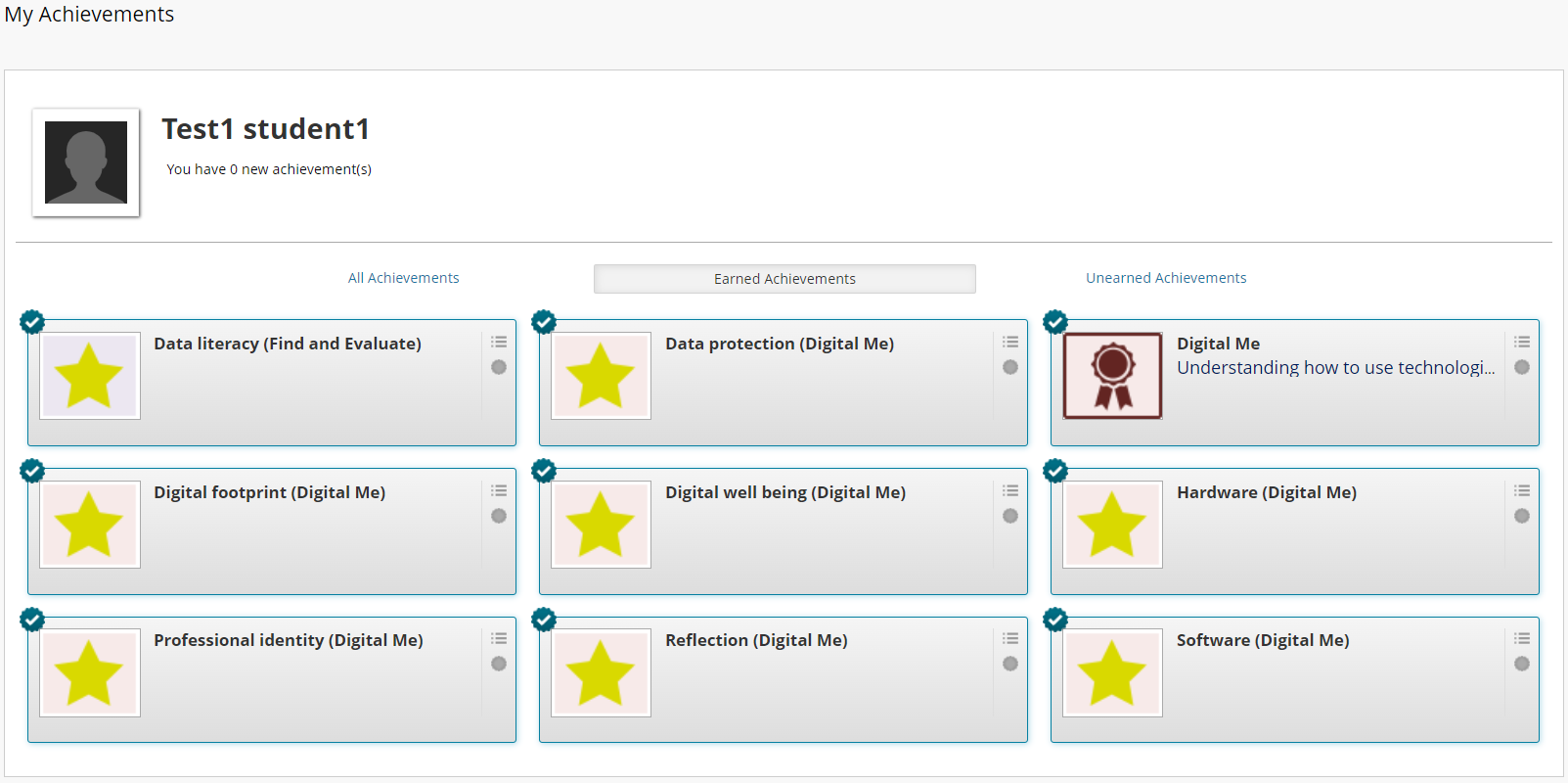Click 'You have 0 new achievement(s)' text
Image resolution: width=1568 pixels, height=783 pixels.
coord(269,169)
